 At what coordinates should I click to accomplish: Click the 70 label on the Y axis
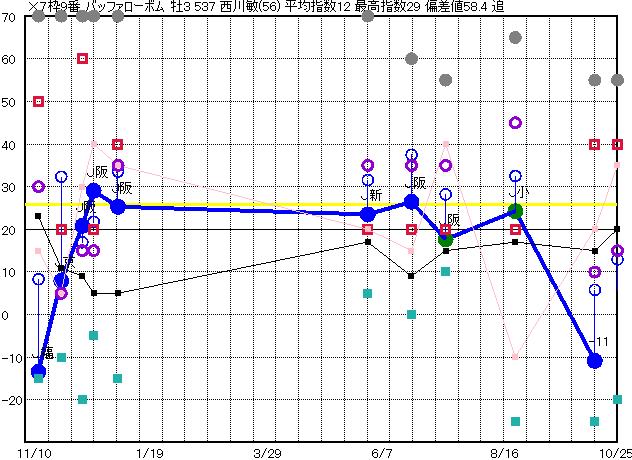click(x=9, y=17)
